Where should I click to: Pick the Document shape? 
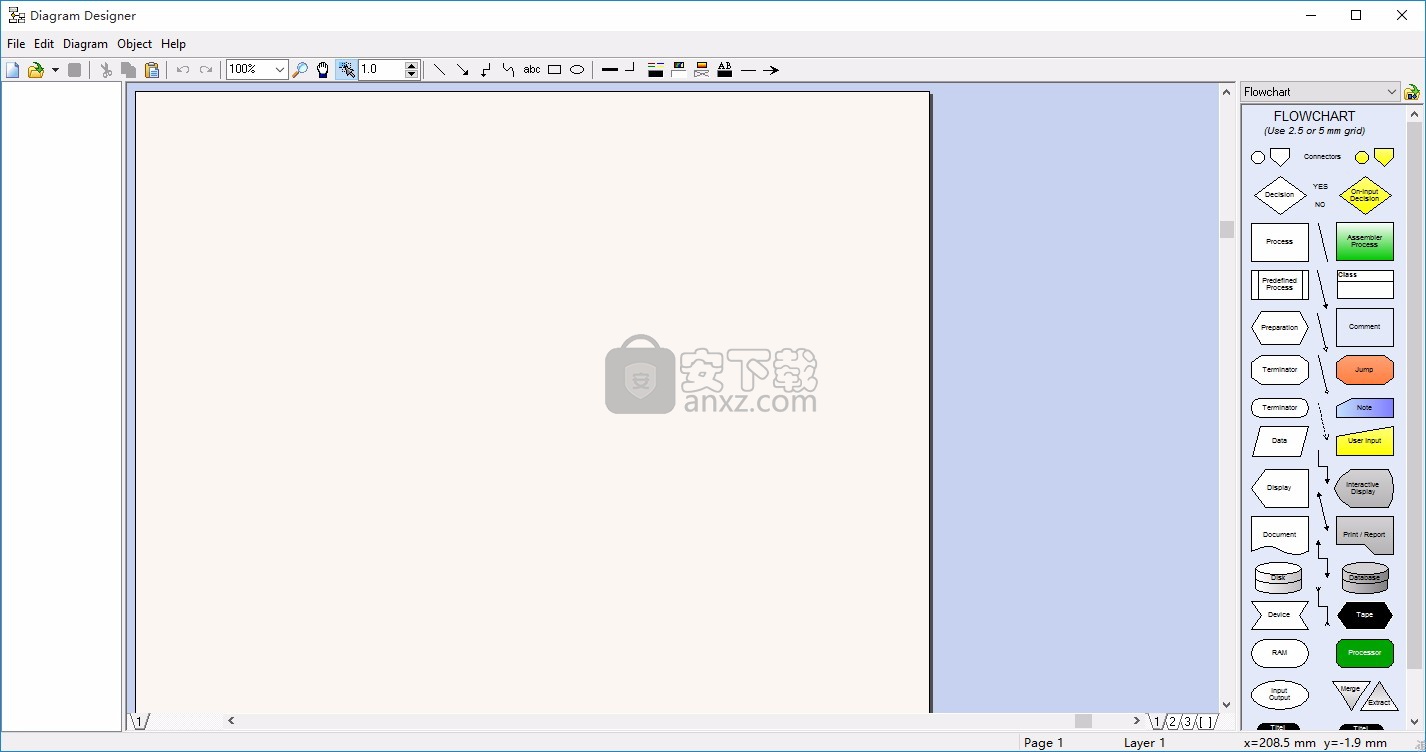(1280, 535)
